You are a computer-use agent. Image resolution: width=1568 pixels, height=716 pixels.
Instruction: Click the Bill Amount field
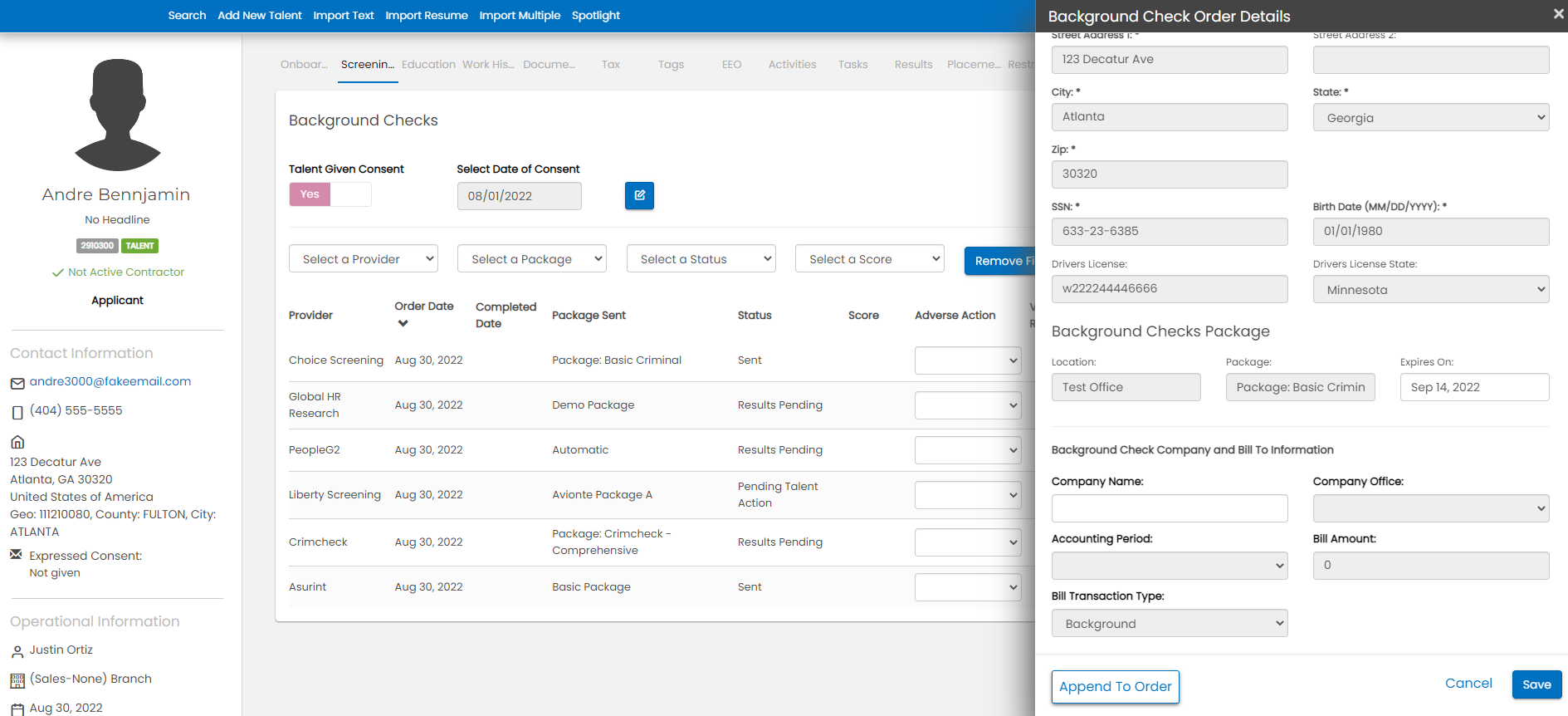(1431, 566)
